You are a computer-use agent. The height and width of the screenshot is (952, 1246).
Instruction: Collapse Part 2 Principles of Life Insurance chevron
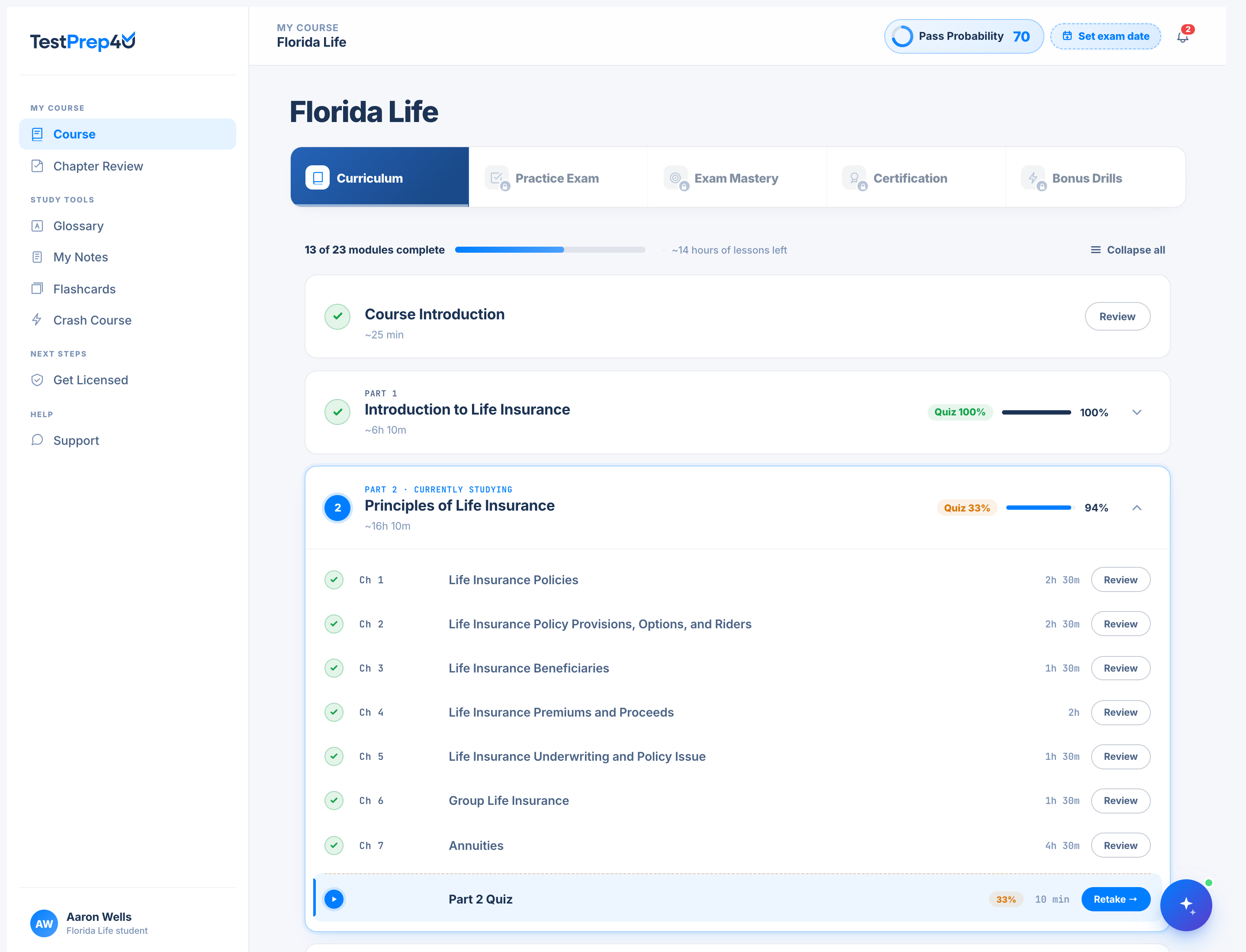click(x=1137, y=508)
